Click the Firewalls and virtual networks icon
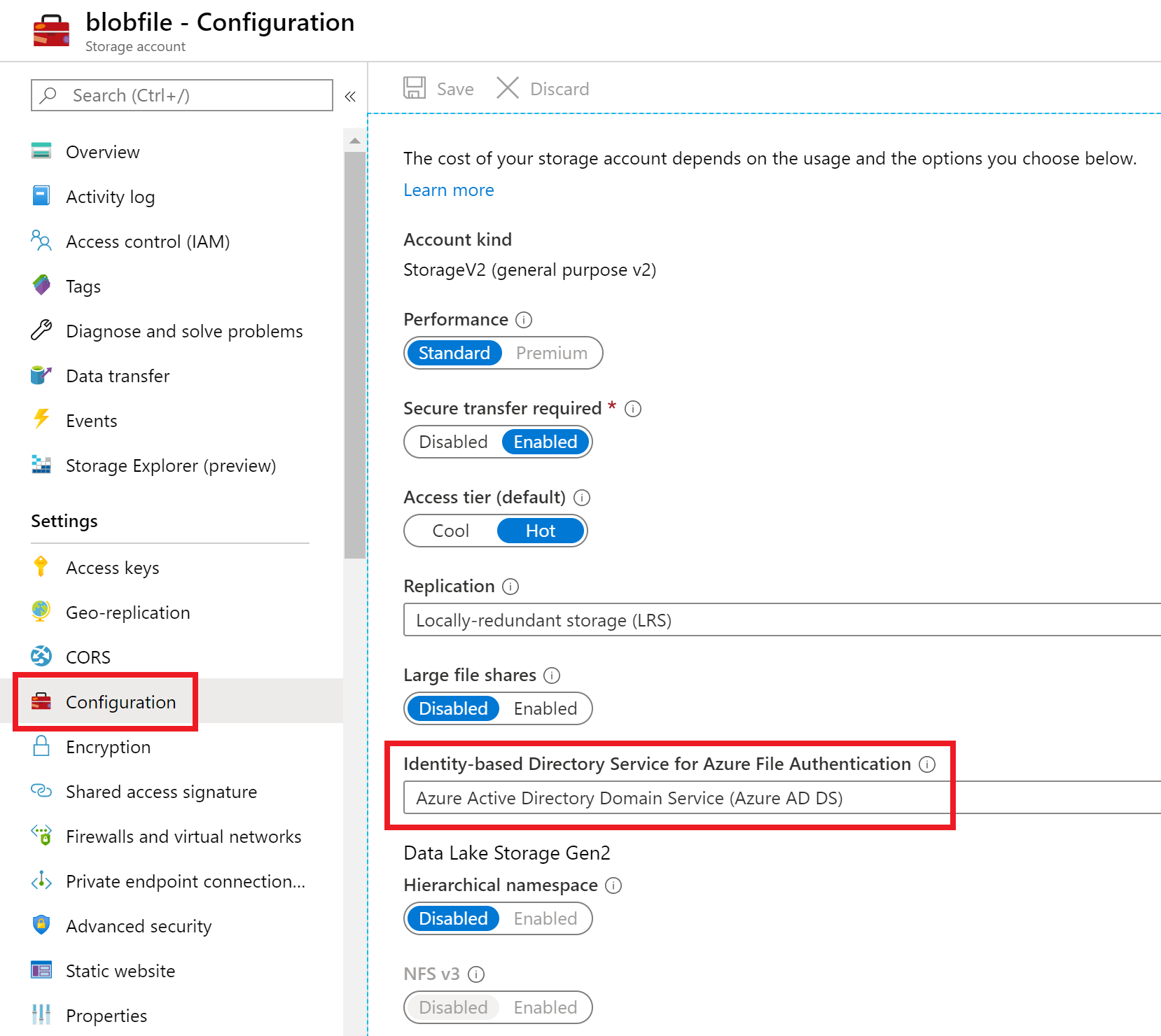The image size is (1161, 1036). pyautogui.click(x=41, y=835)
